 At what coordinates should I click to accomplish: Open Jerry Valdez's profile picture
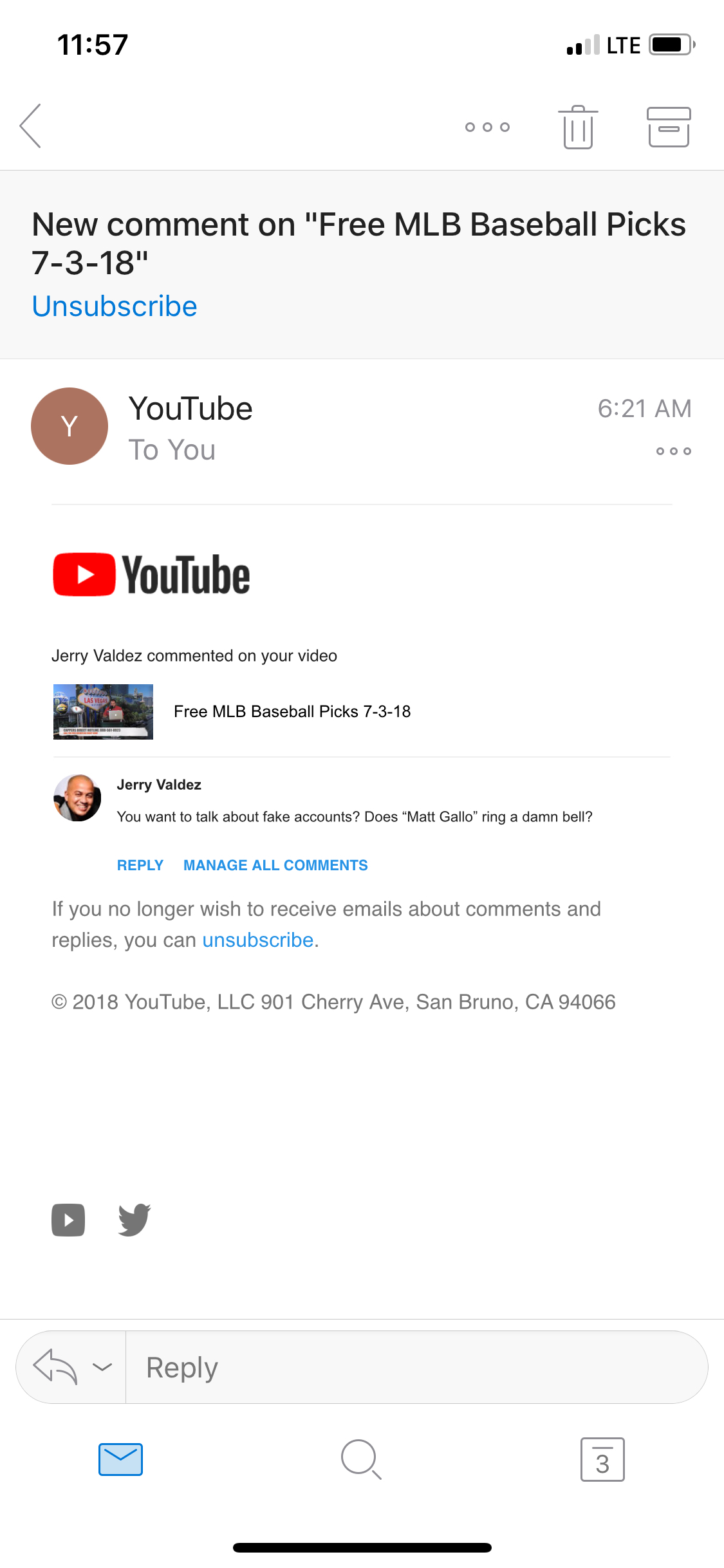pyautogui.click(x=77, y=798)
